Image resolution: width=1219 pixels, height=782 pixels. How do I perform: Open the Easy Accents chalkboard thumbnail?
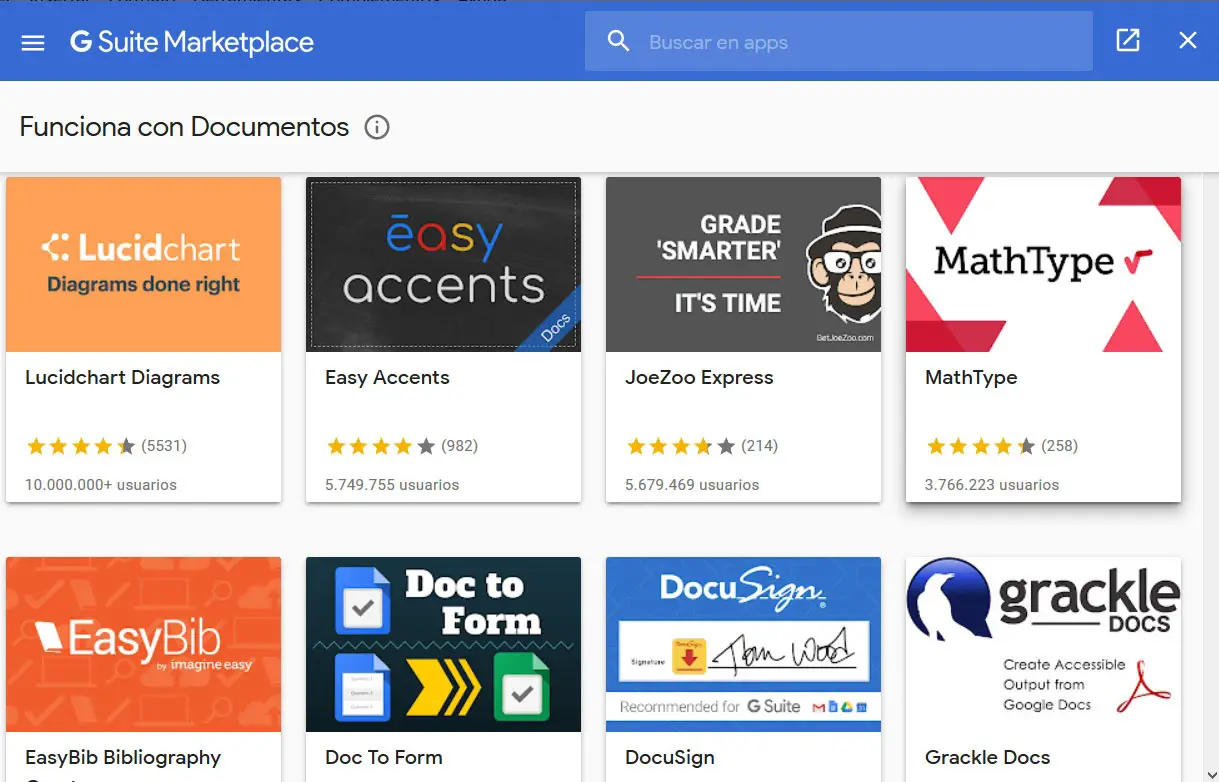click(443, 264)
